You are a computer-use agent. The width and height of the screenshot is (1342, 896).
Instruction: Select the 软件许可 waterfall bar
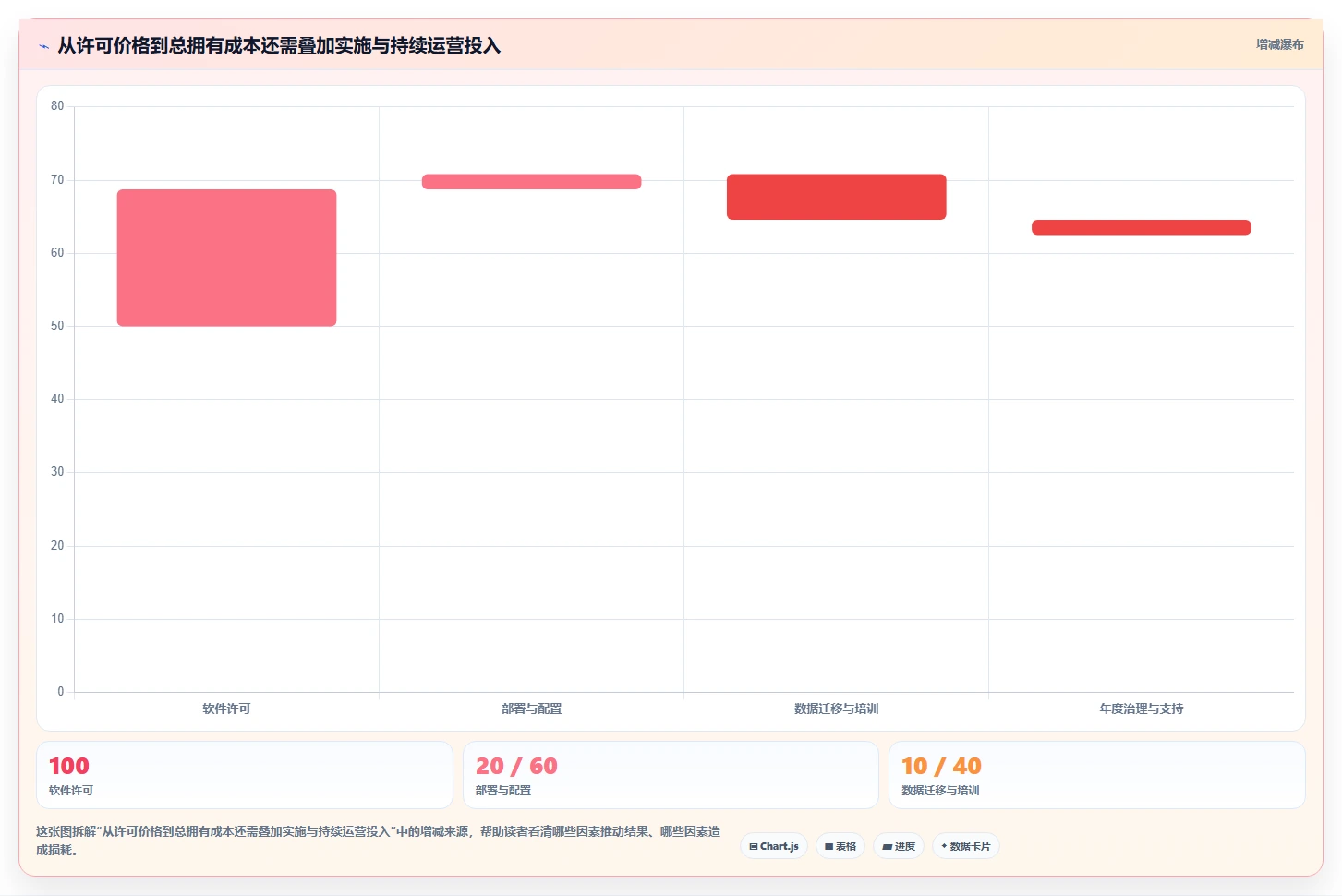point(226,258)
